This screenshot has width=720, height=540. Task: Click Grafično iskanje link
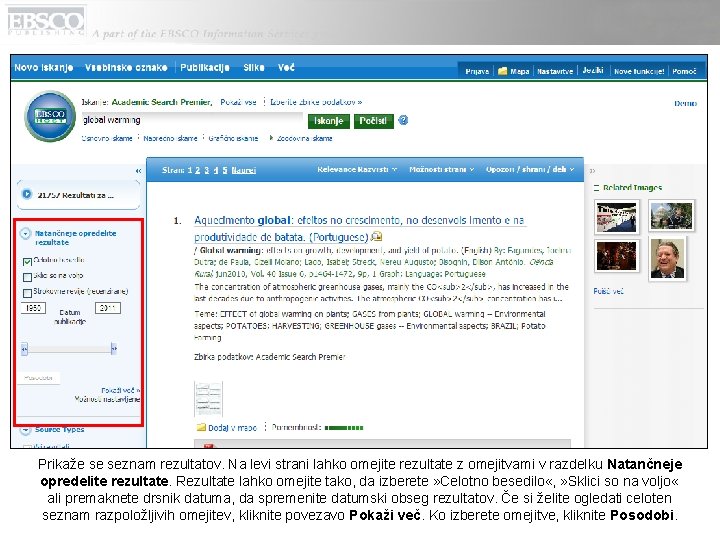[233, 138]
